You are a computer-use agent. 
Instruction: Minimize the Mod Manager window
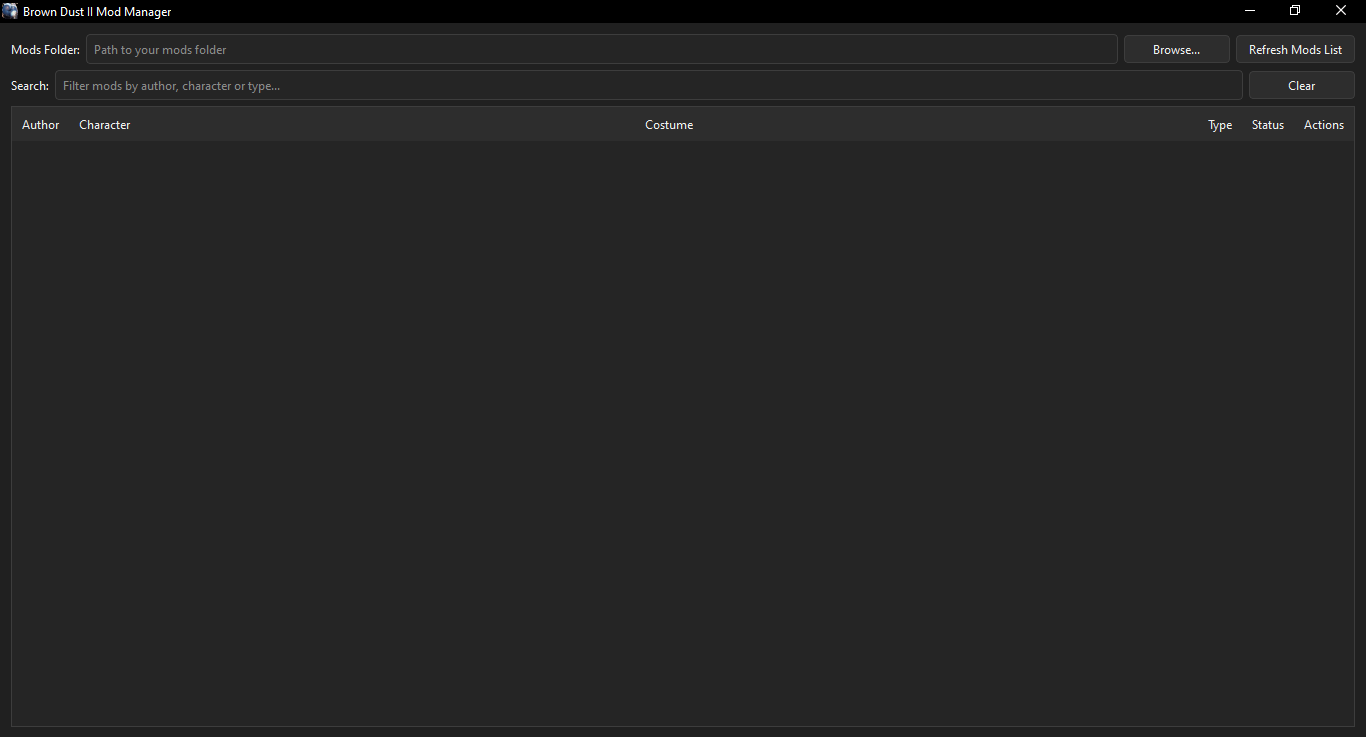(x=1249, y=11)
